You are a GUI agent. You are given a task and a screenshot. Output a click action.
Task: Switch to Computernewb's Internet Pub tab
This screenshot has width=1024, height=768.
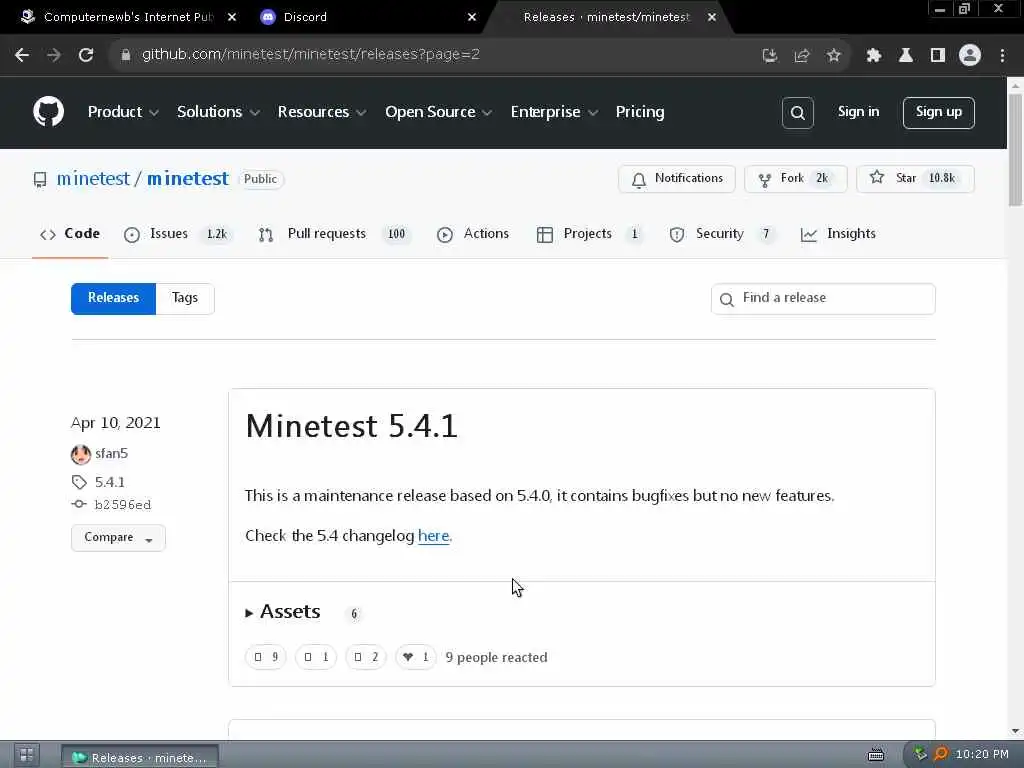[127, 17]
